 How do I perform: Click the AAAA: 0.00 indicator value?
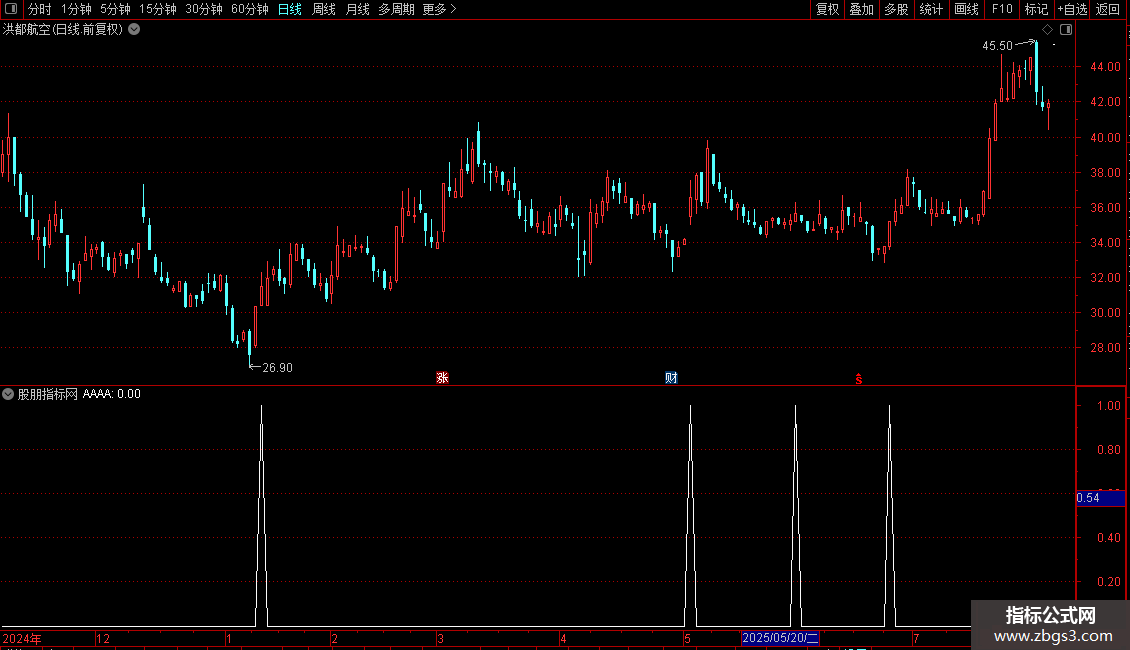112,394
